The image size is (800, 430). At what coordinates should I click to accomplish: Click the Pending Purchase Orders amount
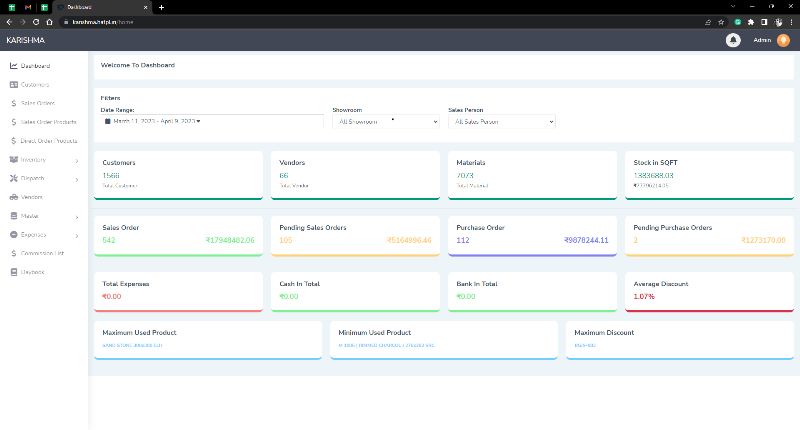click(763, 240)
